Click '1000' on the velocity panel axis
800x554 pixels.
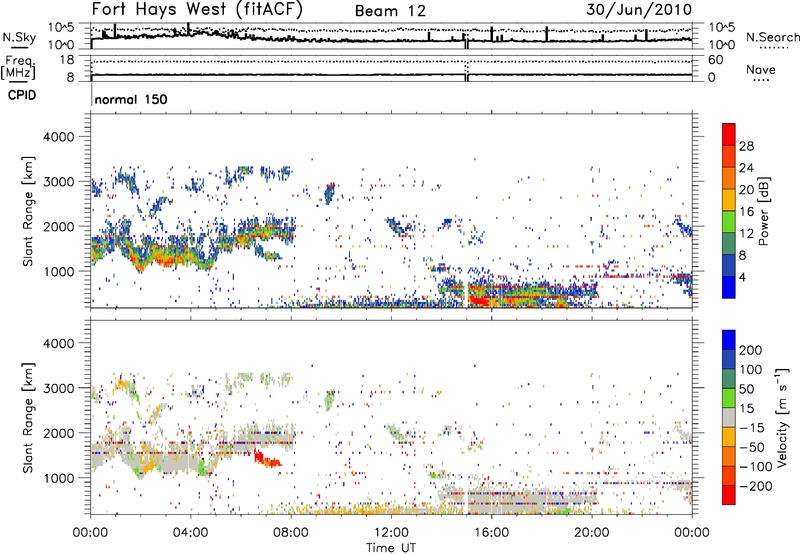(x=58, y=478)
